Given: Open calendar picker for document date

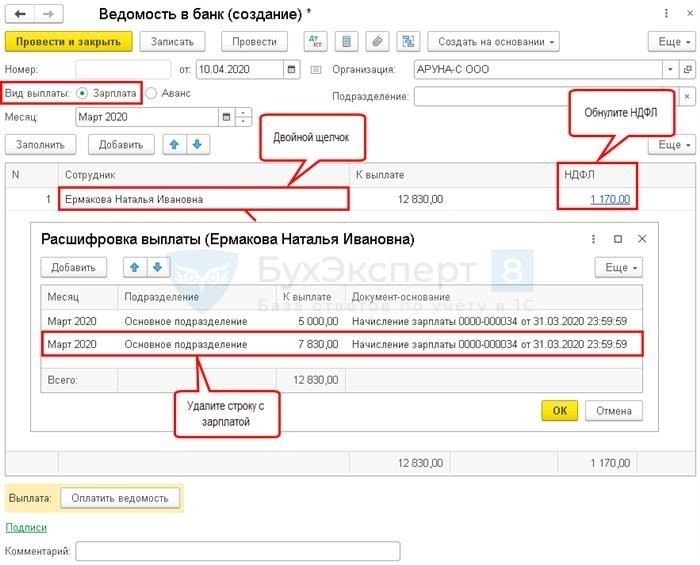Looking at the screenshot, I should pos(292,70).
